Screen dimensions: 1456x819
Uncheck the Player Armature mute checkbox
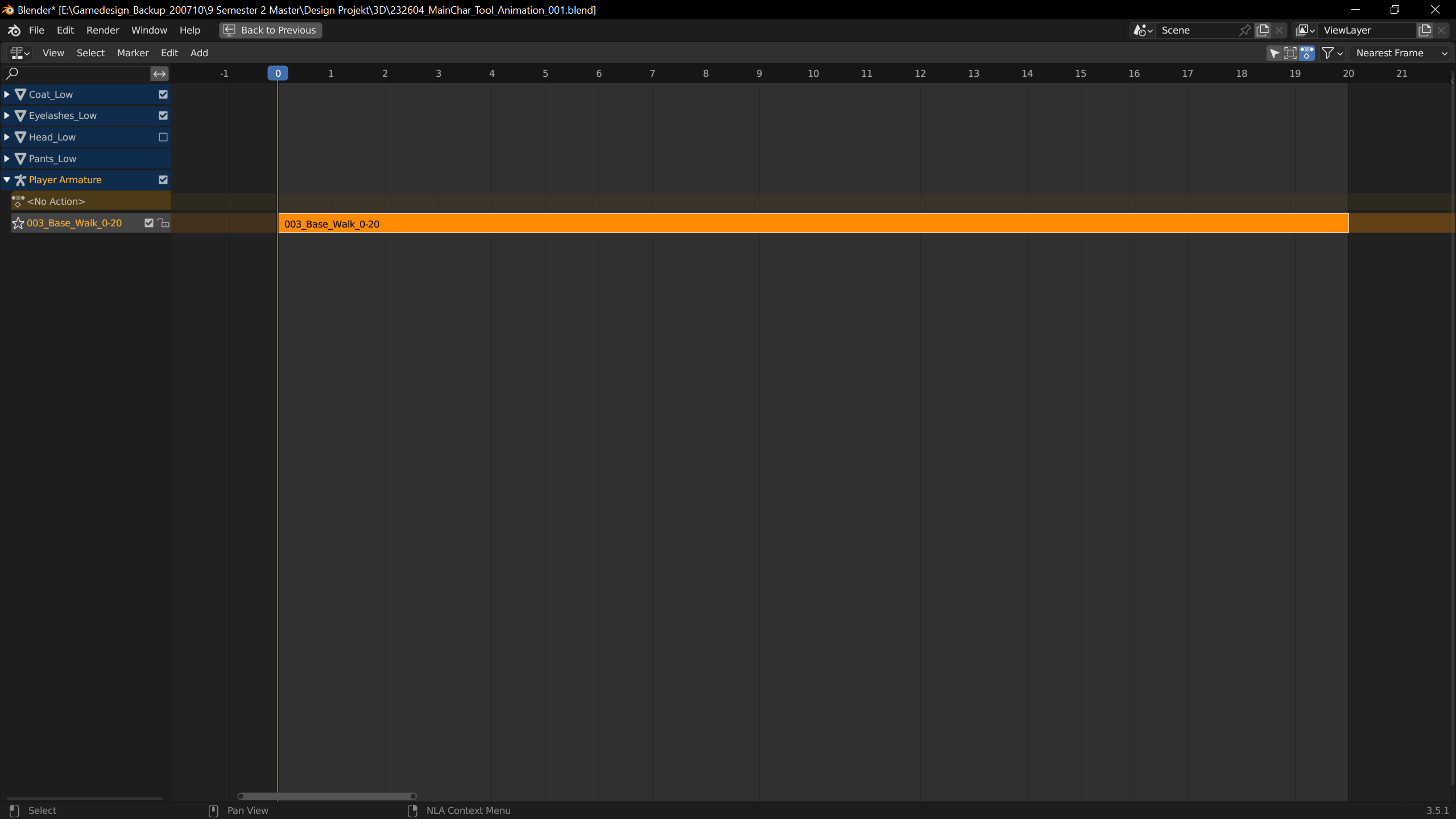click(x=163, y=180)
